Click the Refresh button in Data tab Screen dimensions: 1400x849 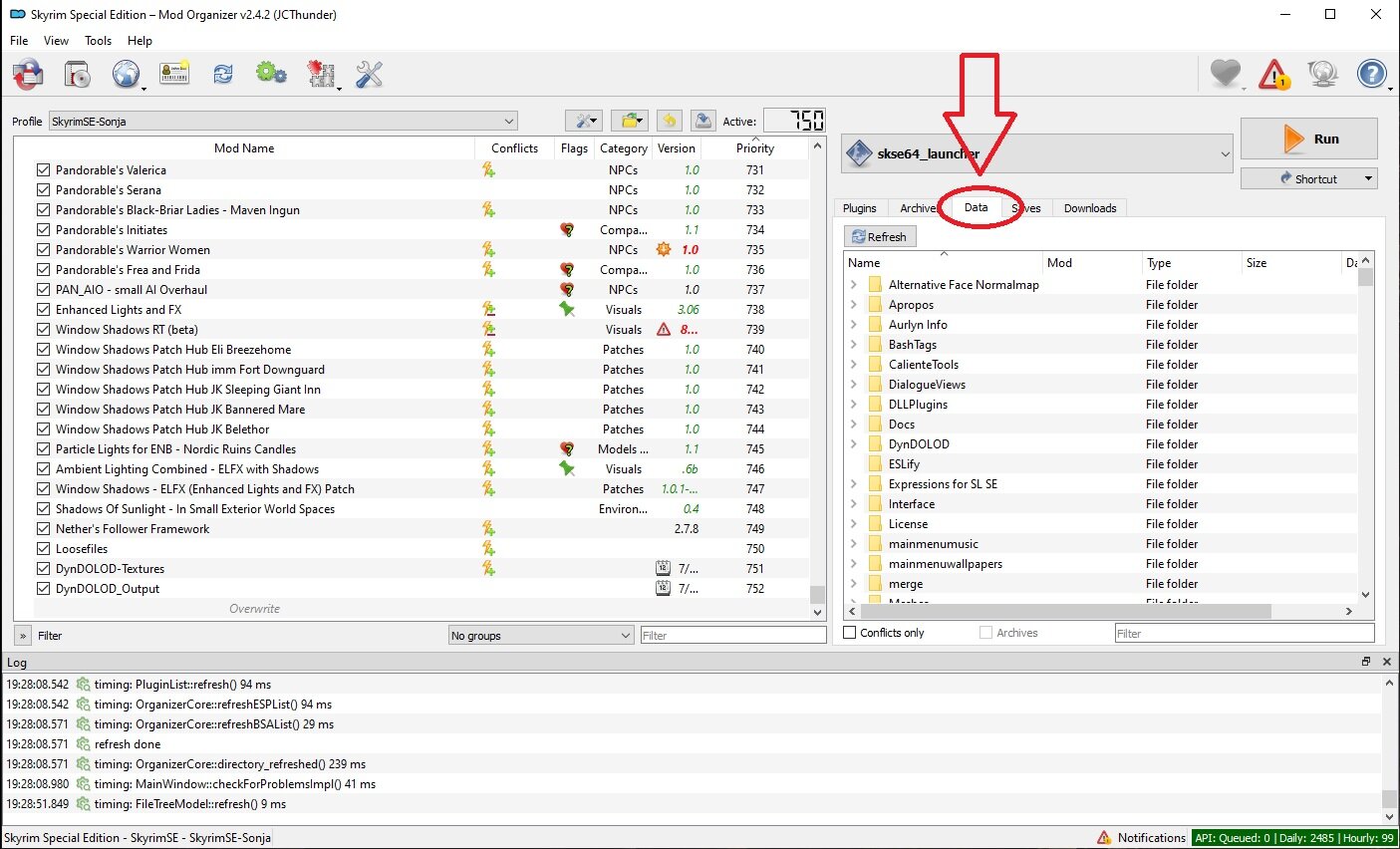pos(879,237)
